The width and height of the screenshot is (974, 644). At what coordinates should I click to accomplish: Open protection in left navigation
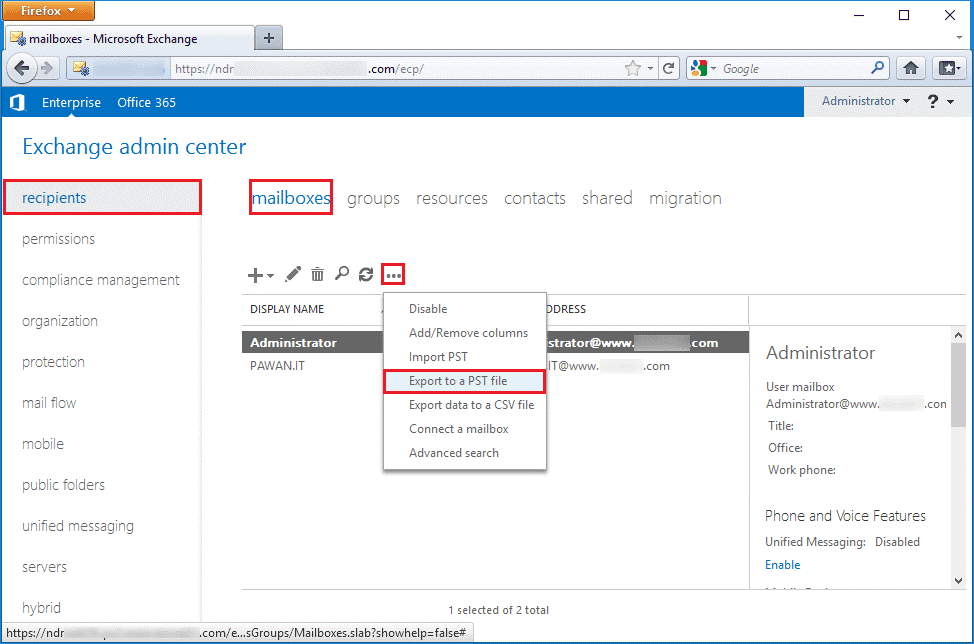(53, 362)
